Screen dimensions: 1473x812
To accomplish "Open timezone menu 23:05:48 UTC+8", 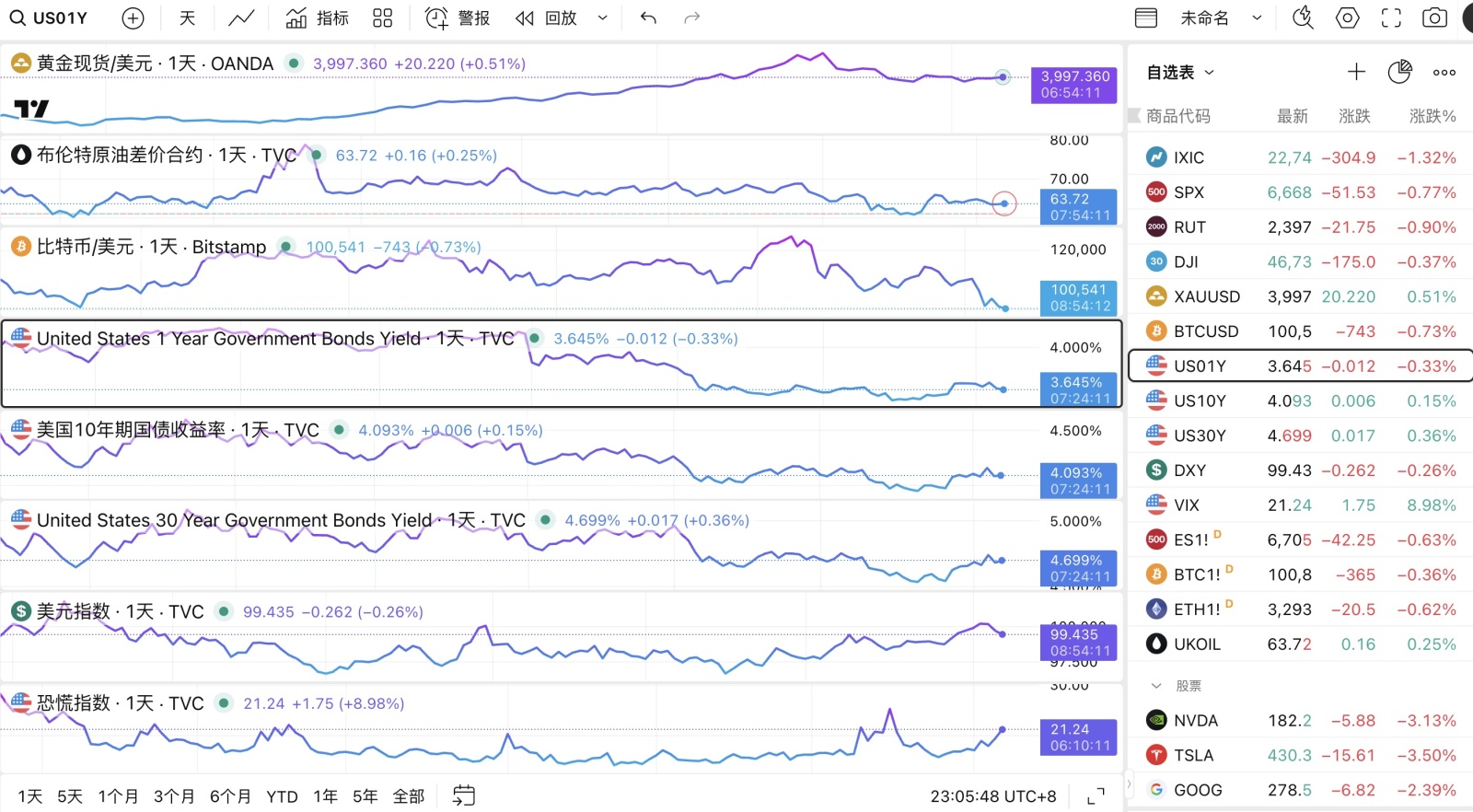I will 993,796.
